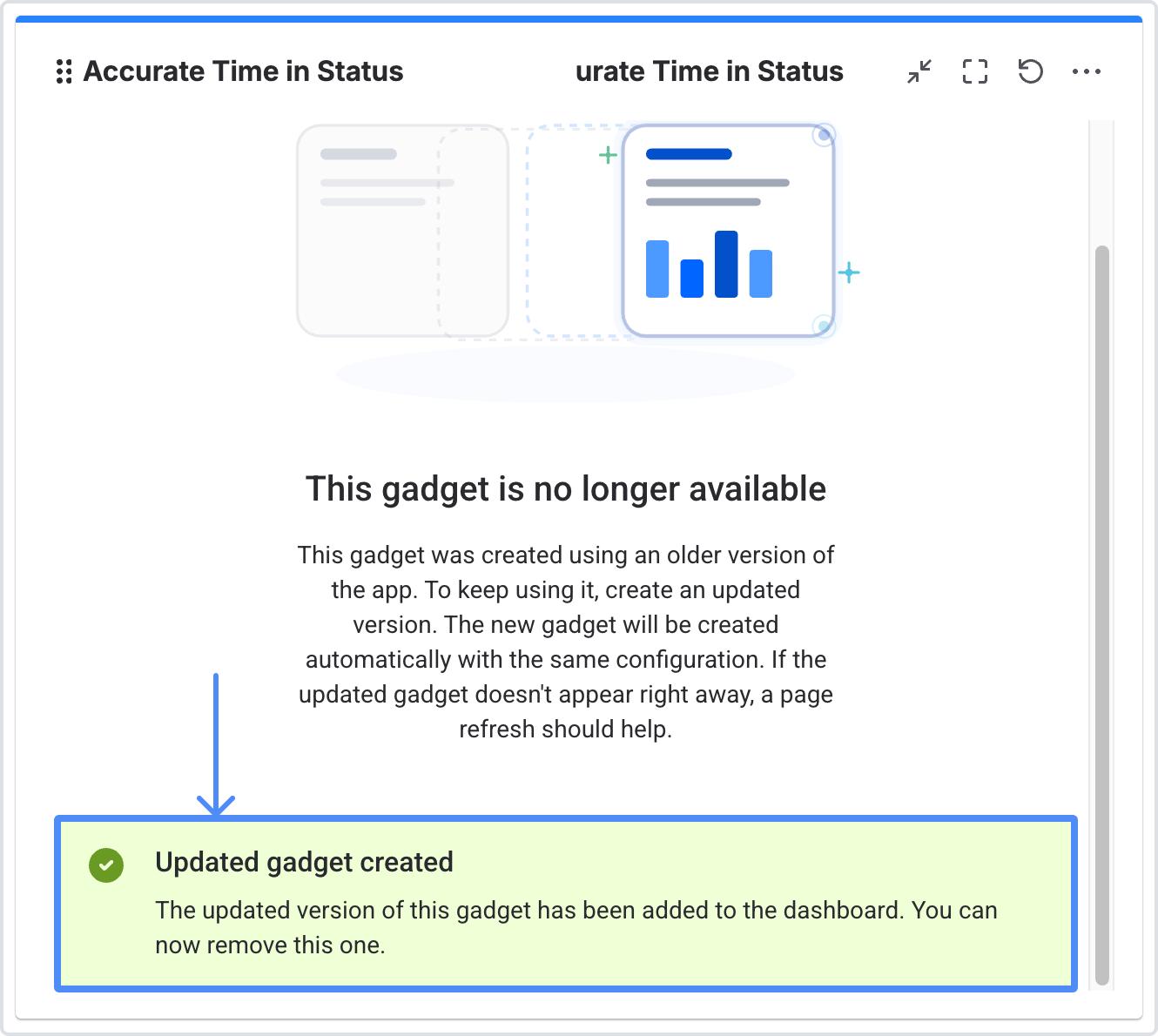1158x1036 pixels.
Task: Click the "Updated gadget created" banner title
Action: (304, 862)
